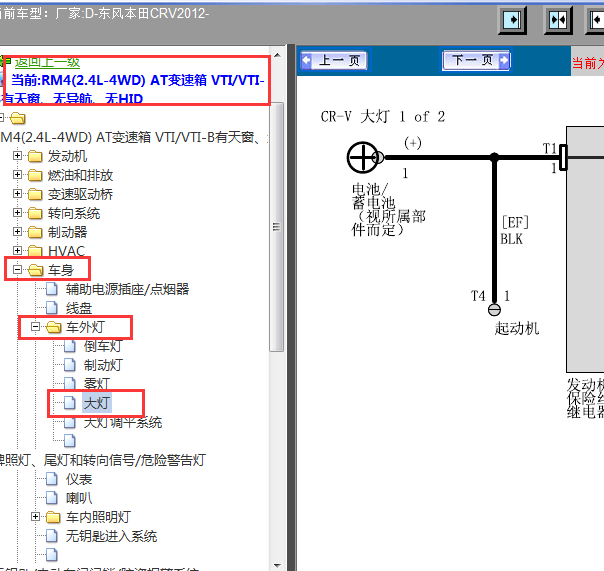604x571 pixels.
Task: Click the expand-right-panel toolbar icon
Action: tap(513, 20)
